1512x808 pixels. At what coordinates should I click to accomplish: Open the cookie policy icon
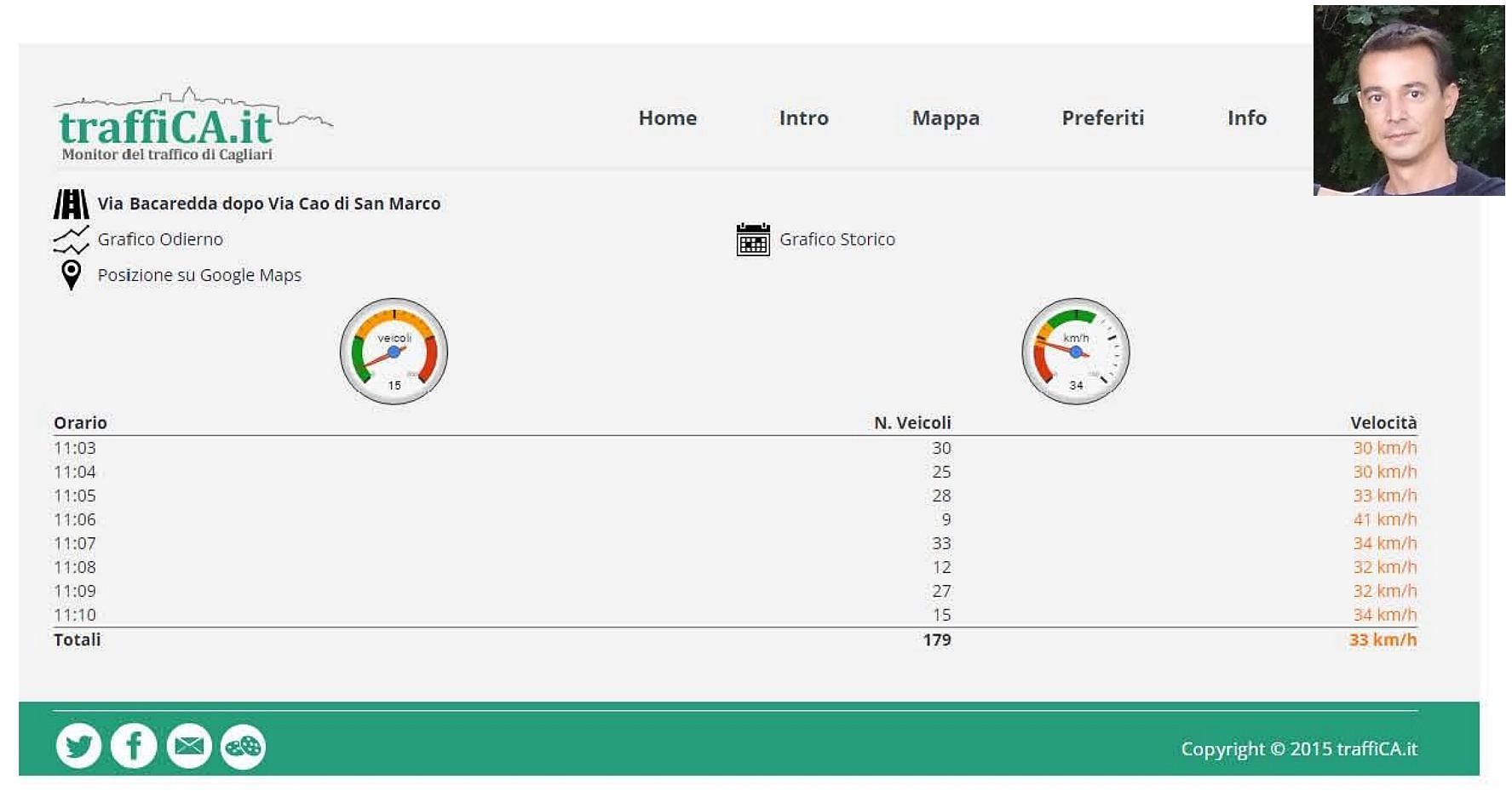tap(243, 747)
